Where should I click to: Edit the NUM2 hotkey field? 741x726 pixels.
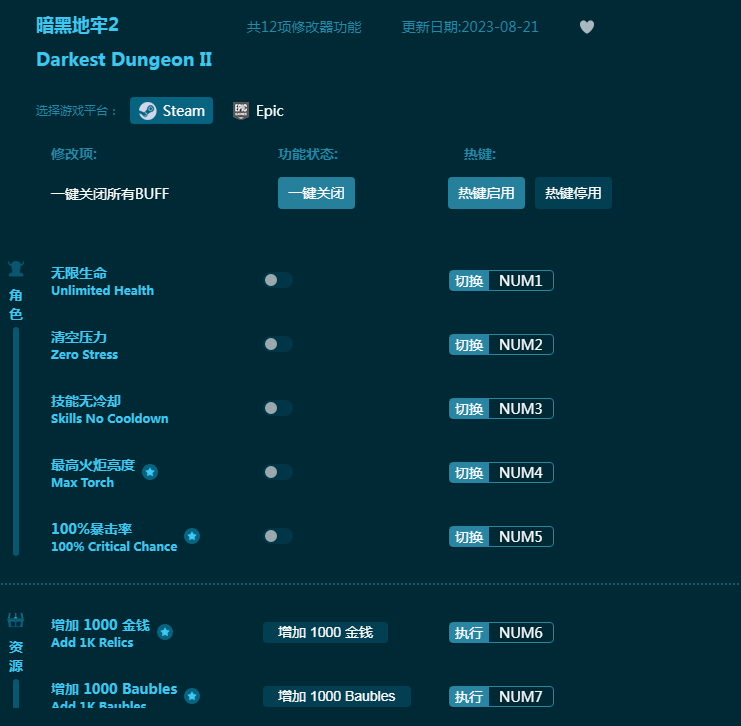tap(521, 345)
